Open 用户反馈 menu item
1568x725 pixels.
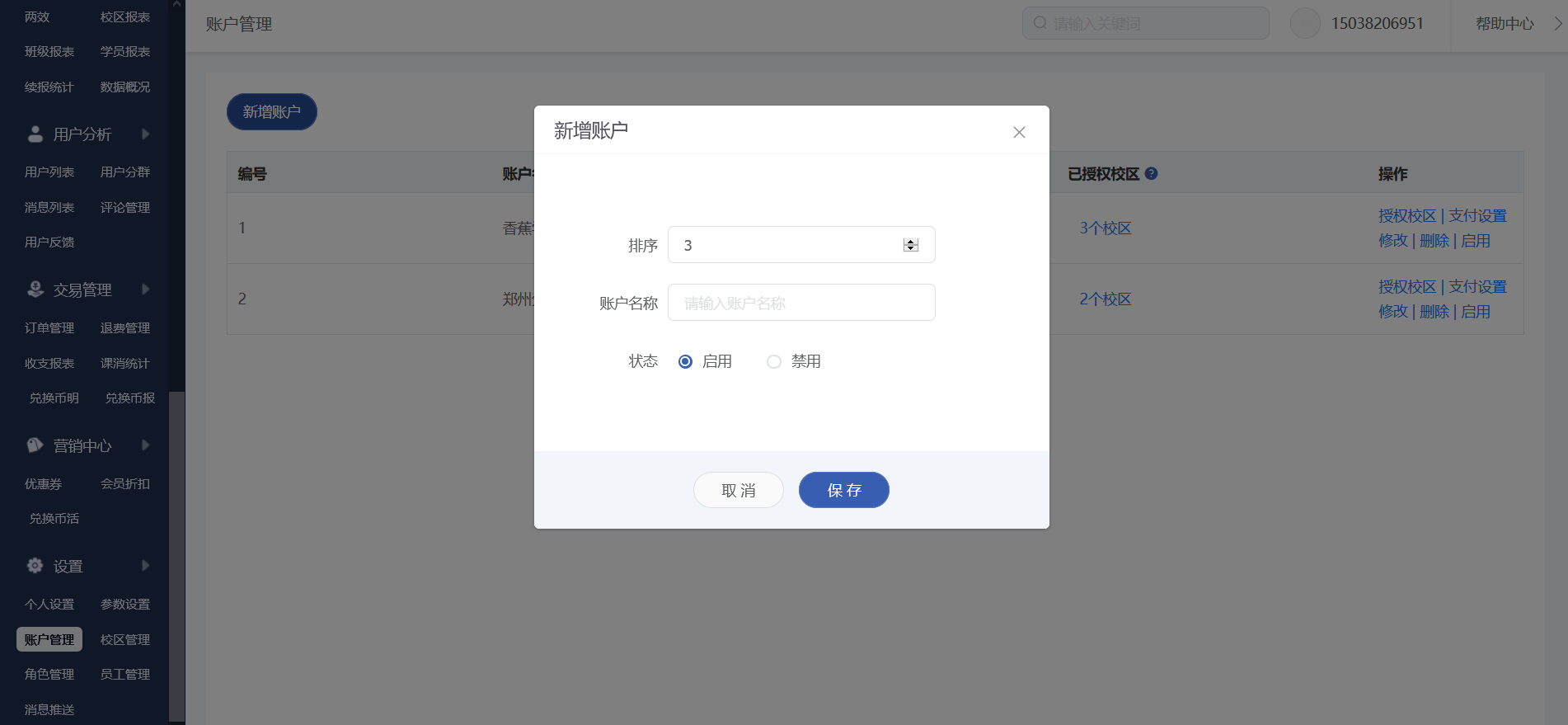pyautogui.click(x=49, y=242)
